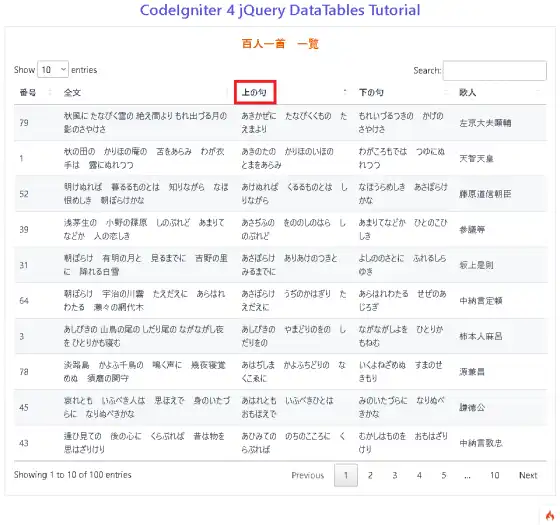Go to page 3
The height and width of the screenshot is (525, 560).
pos(395,475)
